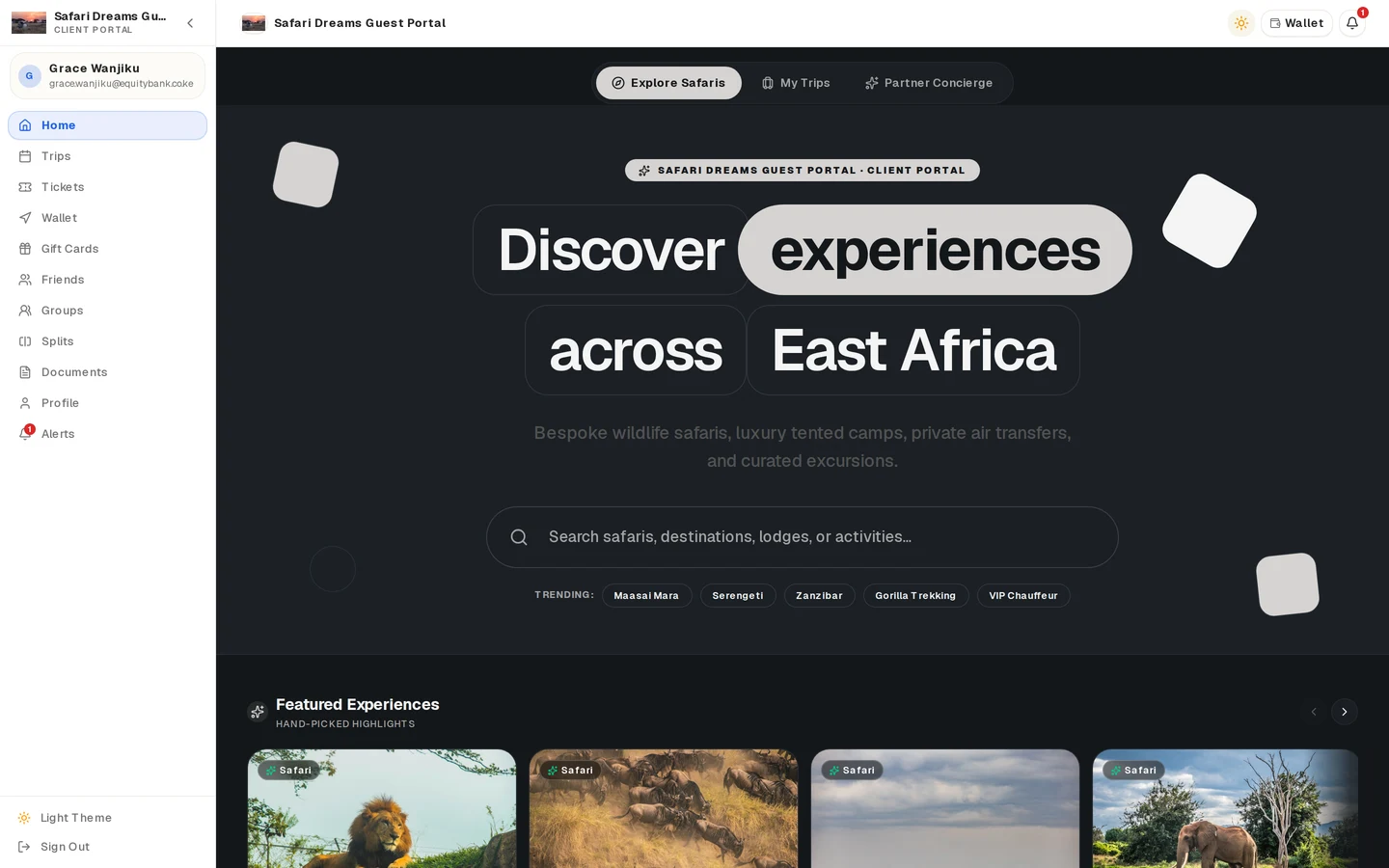Click the Safari Dreams logo in sidebar
1389x868 pixels.
coord(29,23)
